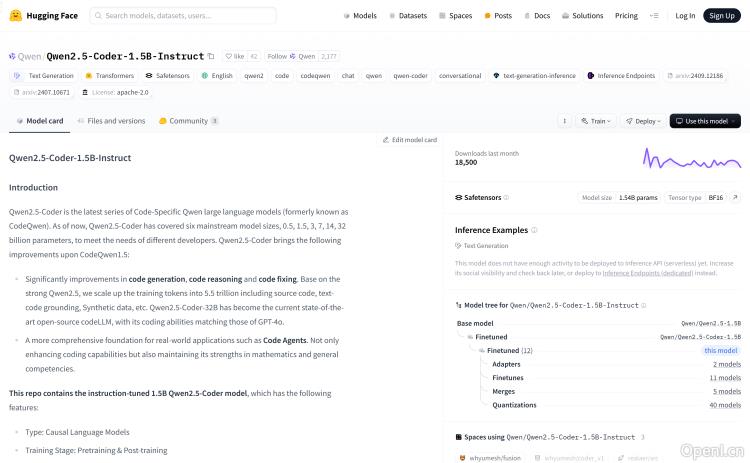Screen dimensions: 750x463
Task: Open the Community tab
Action: click(x=188, y=121)
